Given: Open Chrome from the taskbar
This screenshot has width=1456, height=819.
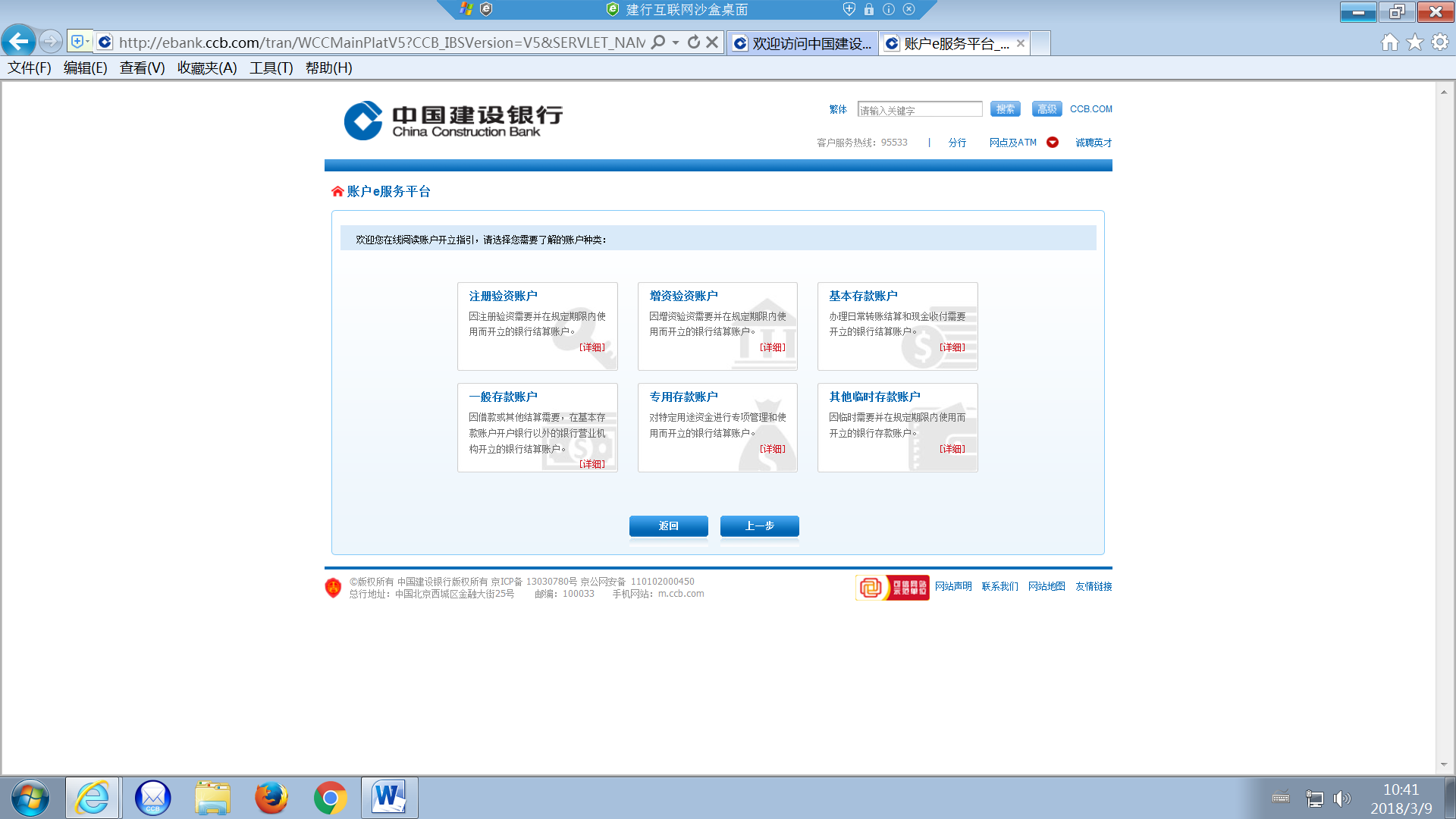Looking at the screenshot, I should click(x=330, y=798).
